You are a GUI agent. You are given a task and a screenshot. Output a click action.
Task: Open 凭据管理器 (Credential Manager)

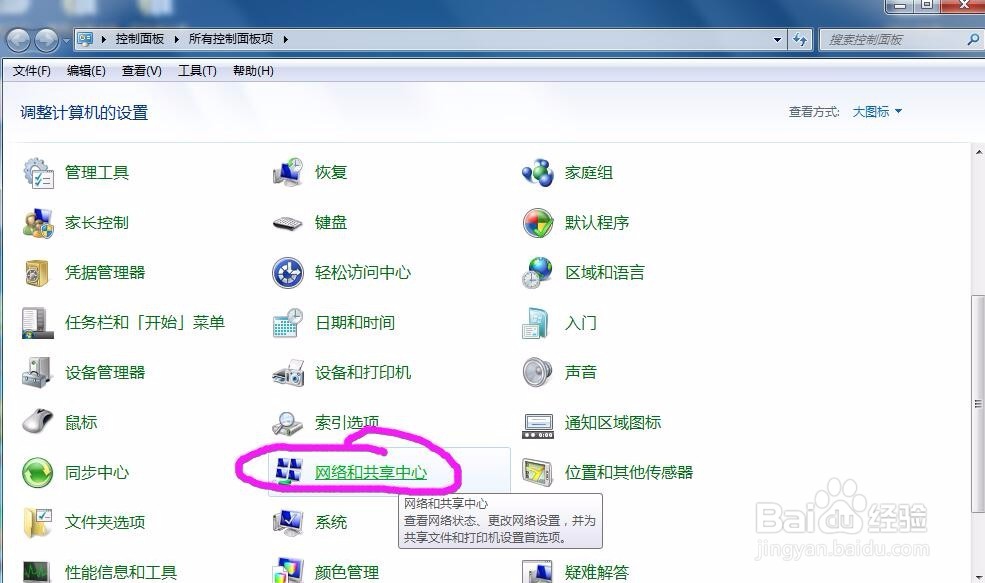pos(106,272)
